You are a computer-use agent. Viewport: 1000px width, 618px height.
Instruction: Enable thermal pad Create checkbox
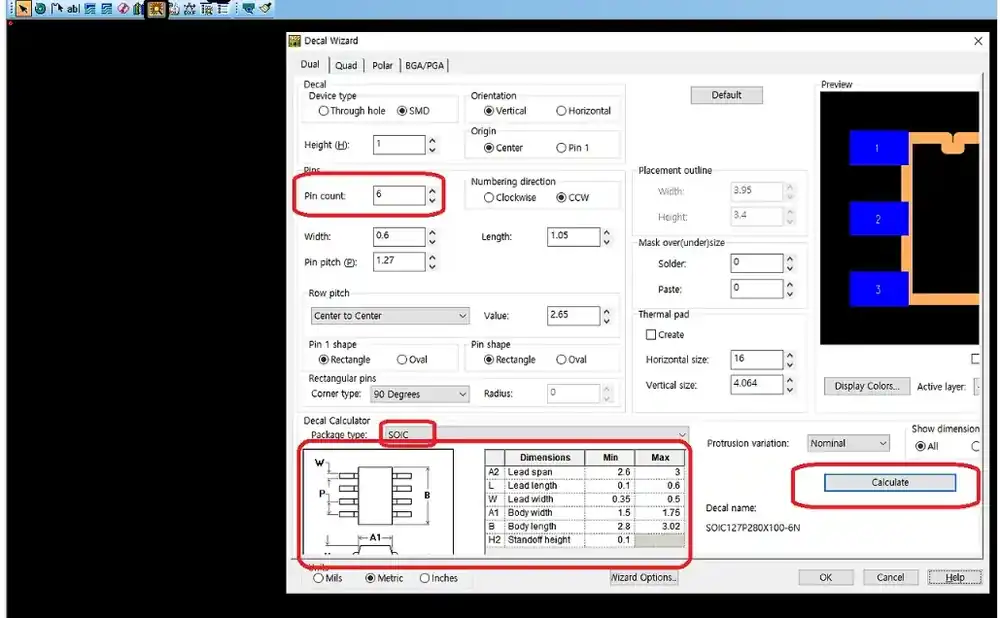pos(651,335)
